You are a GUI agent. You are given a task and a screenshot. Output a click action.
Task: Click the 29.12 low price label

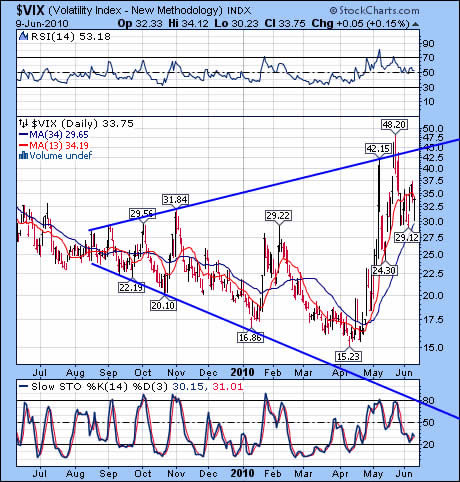407,238
